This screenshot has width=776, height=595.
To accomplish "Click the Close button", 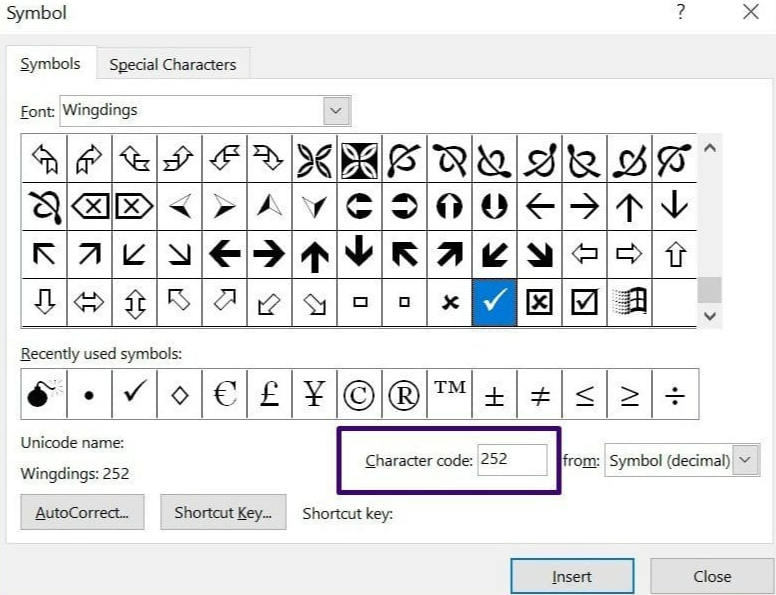I will (712, 576).
